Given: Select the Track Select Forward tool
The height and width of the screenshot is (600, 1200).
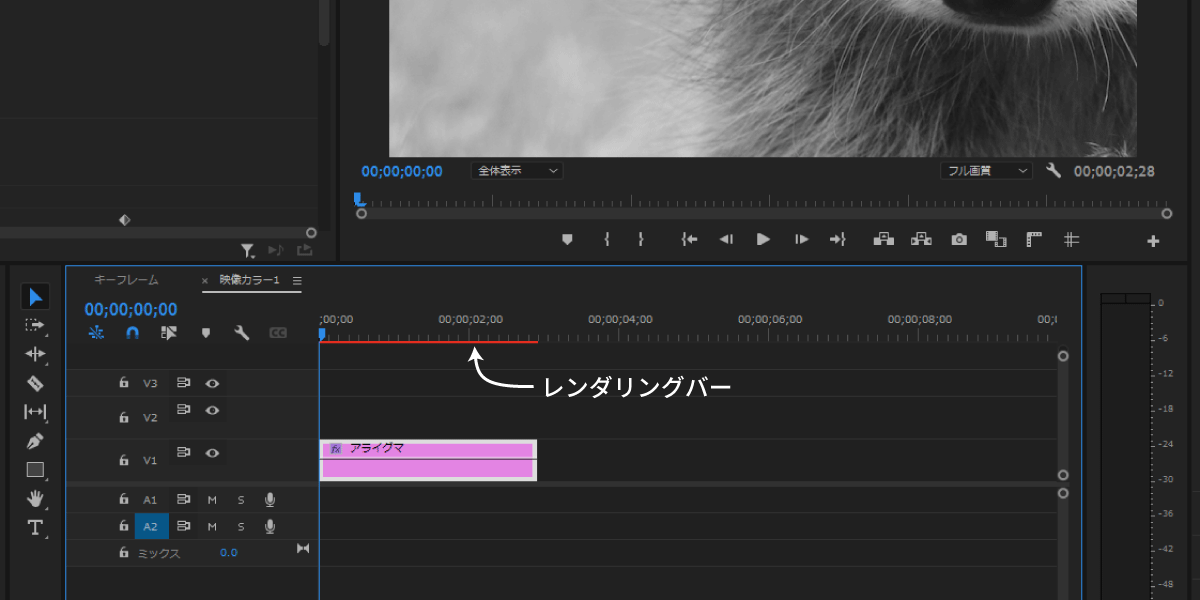Looking at the screenshot, I should tap(35, 325).
